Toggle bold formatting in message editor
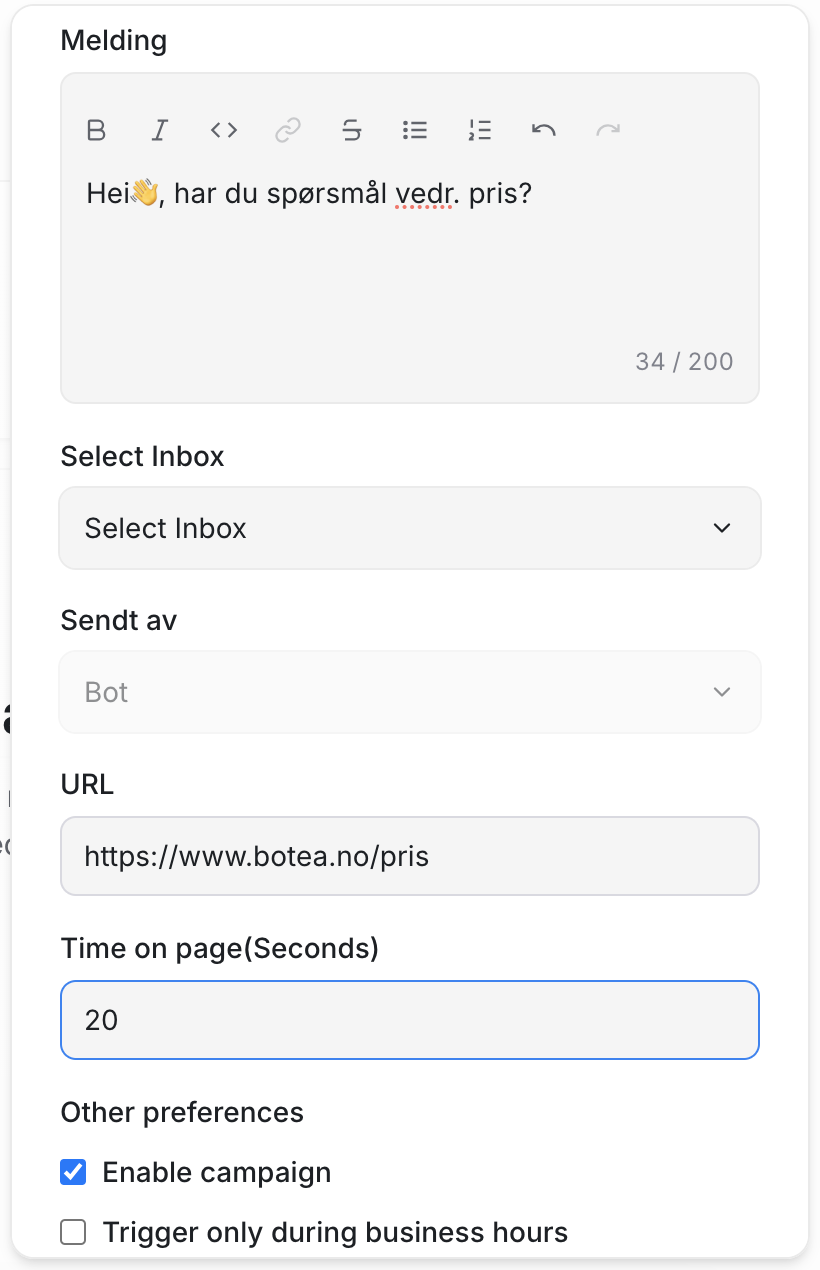820x1270 pixels. pyautogui.click(x=96, y=130)
